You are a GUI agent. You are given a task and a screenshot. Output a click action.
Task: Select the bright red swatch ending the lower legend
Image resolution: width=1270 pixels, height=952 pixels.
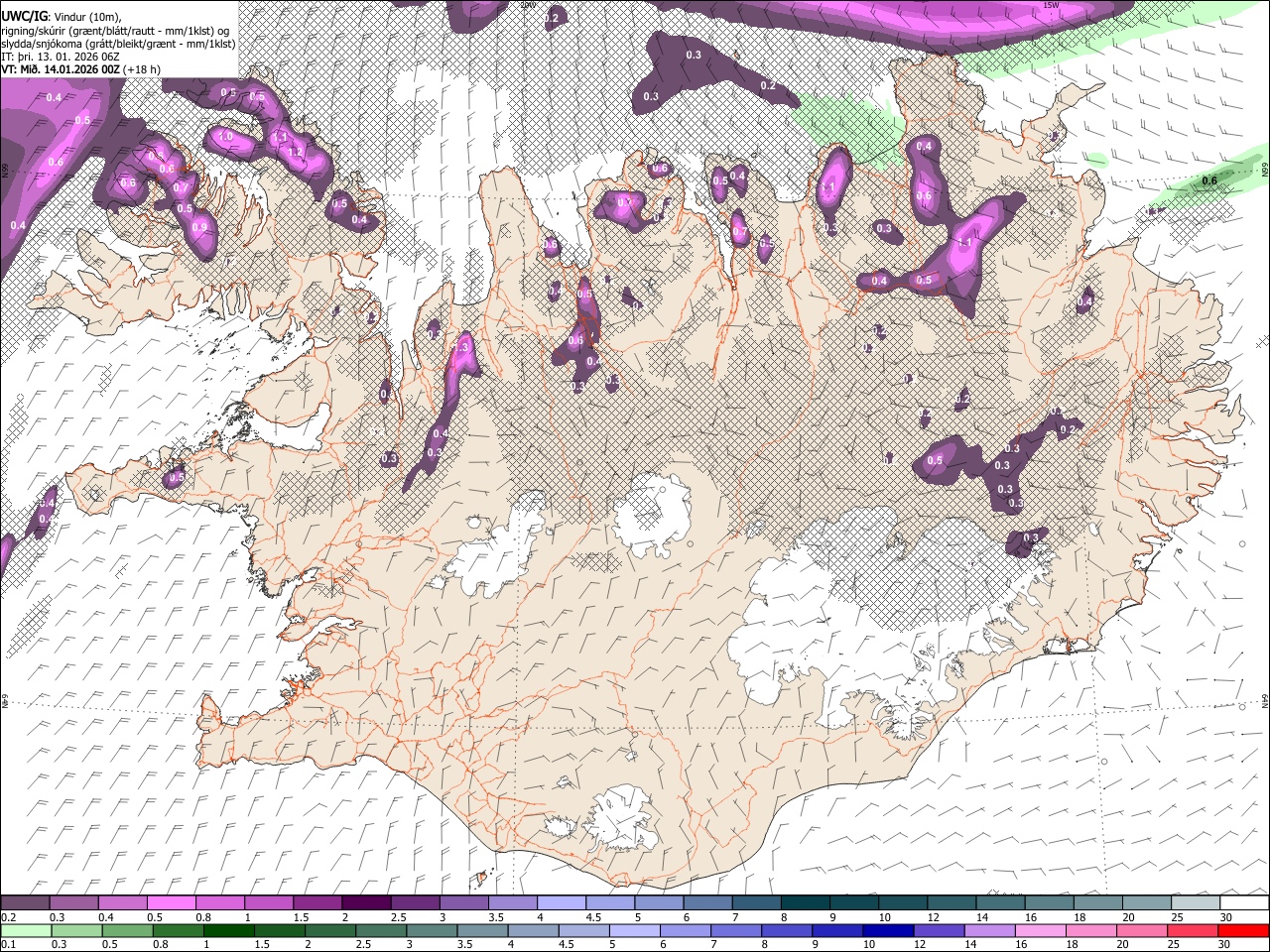1244,930
